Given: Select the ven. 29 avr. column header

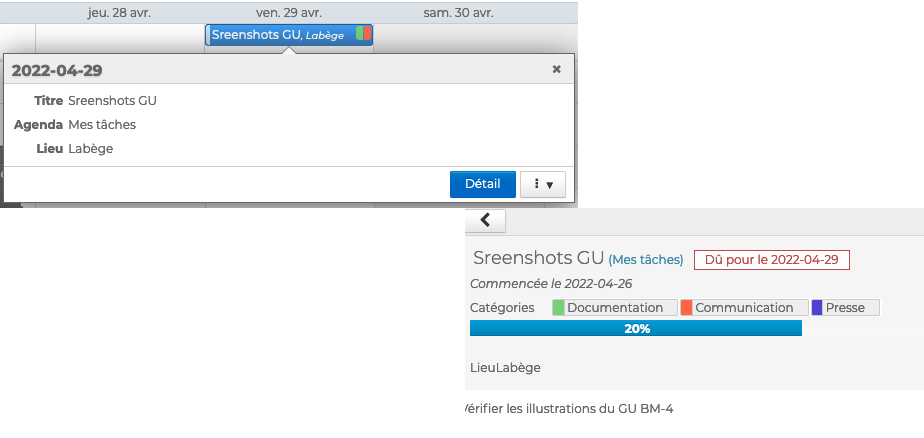Looking at the screenshot, I should coord(289,13).
